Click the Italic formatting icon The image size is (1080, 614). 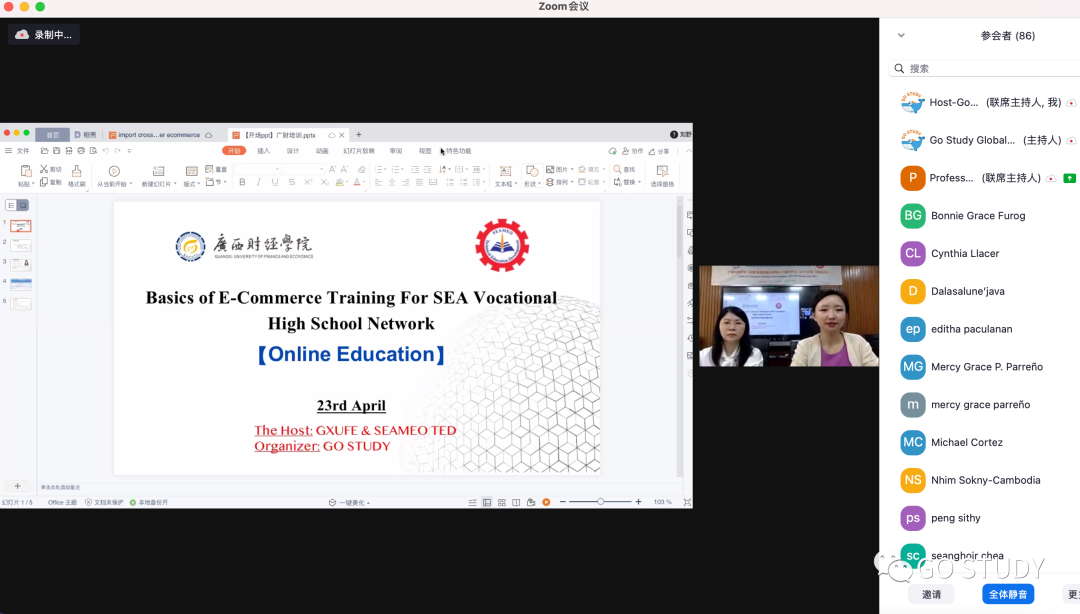click(258, 183)
